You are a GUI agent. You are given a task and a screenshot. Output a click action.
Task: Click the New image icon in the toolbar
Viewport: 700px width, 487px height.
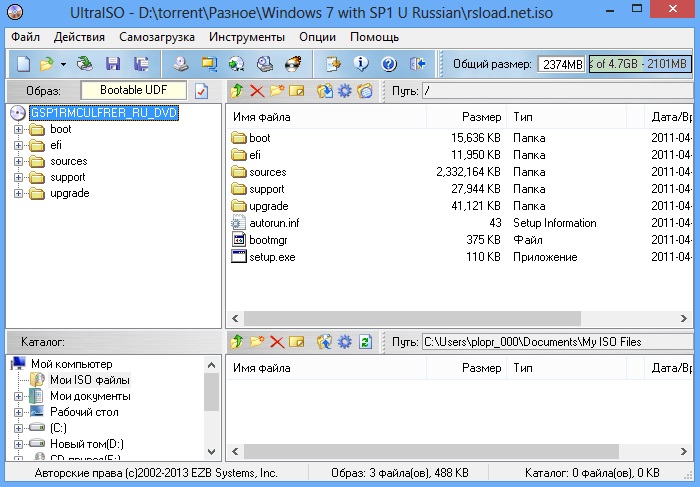(x=24, y=64)
